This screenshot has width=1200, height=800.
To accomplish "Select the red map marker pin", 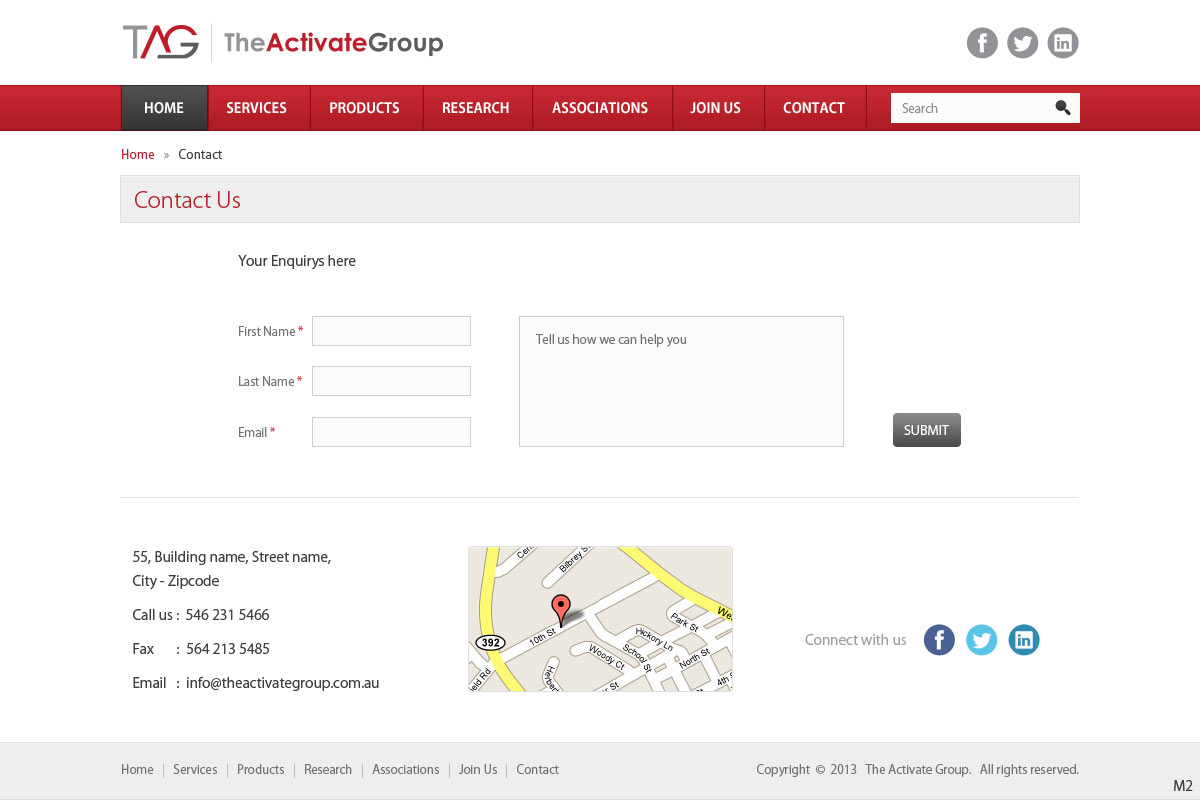I will point(561,608).
